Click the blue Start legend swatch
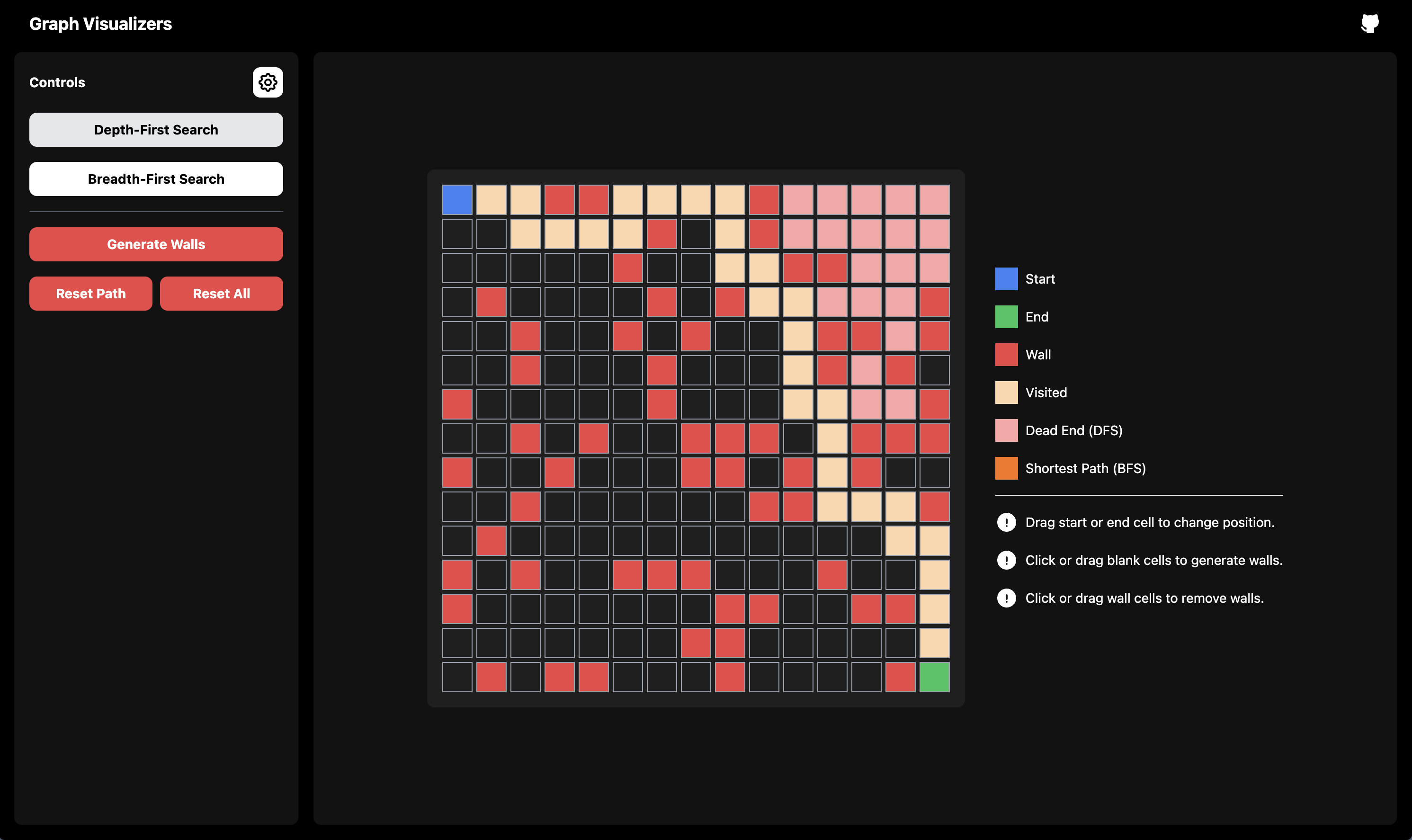Viewport: 1412px width, 840px height. pyautogui.click(x=1006, y=278)
